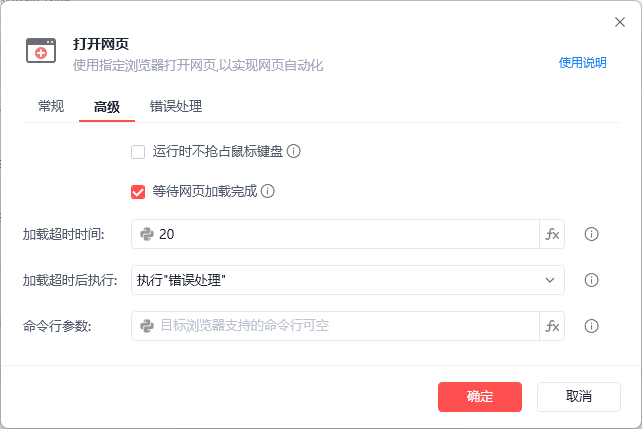
Task: Open fx expression editor for 加载超时时间
Action: 552,234
